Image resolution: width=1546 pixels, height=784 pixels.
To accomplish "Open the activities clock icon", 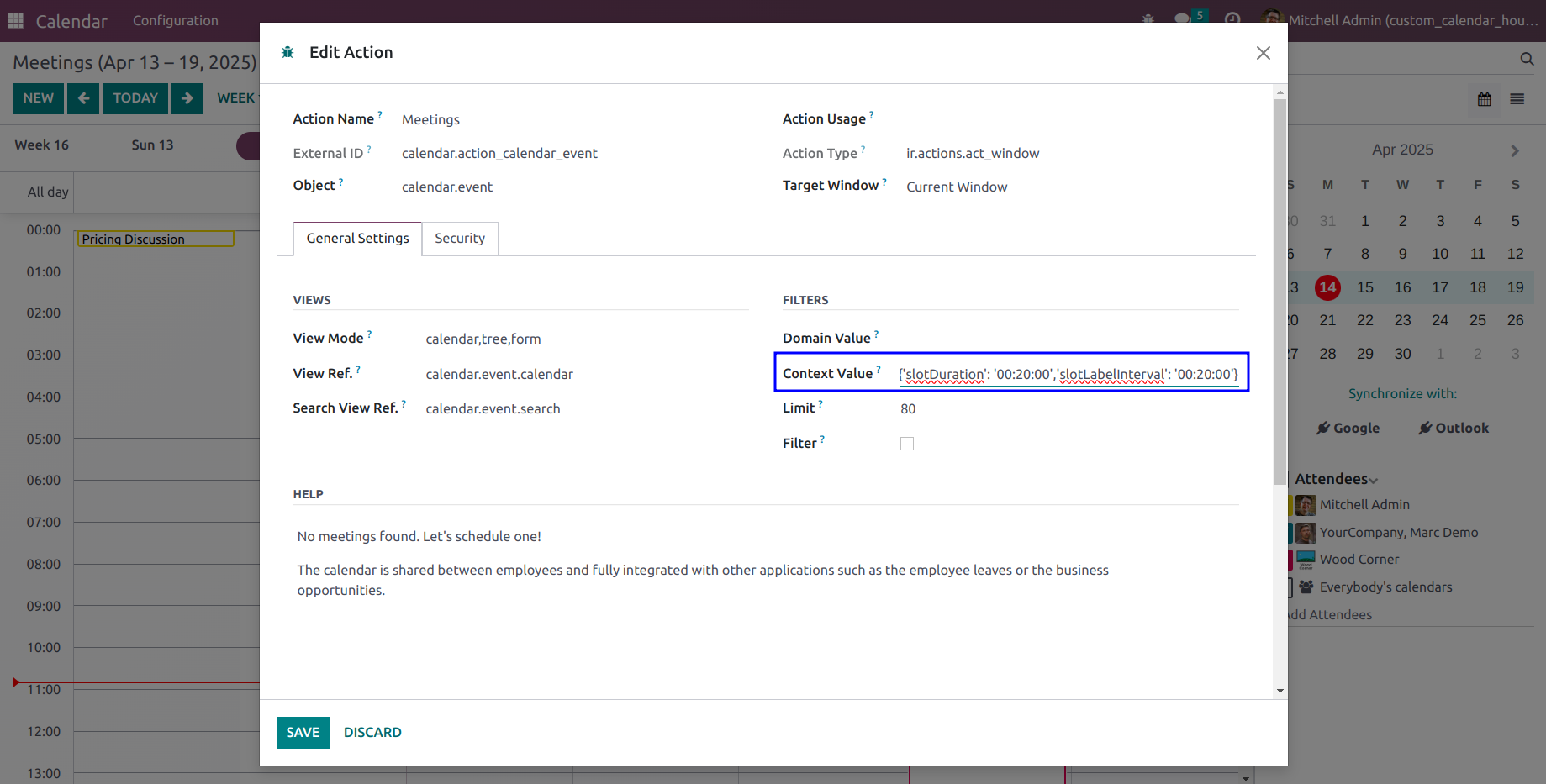I will coord(1232,19).
